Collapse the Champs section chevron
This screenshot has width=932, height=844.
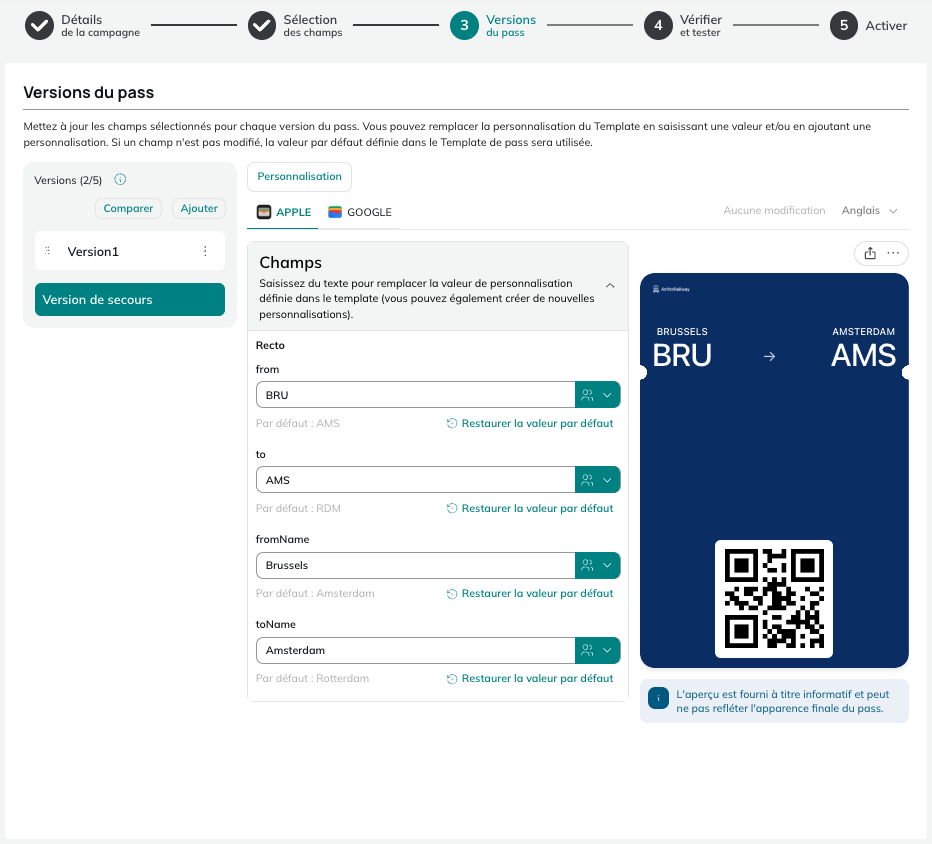610,286
